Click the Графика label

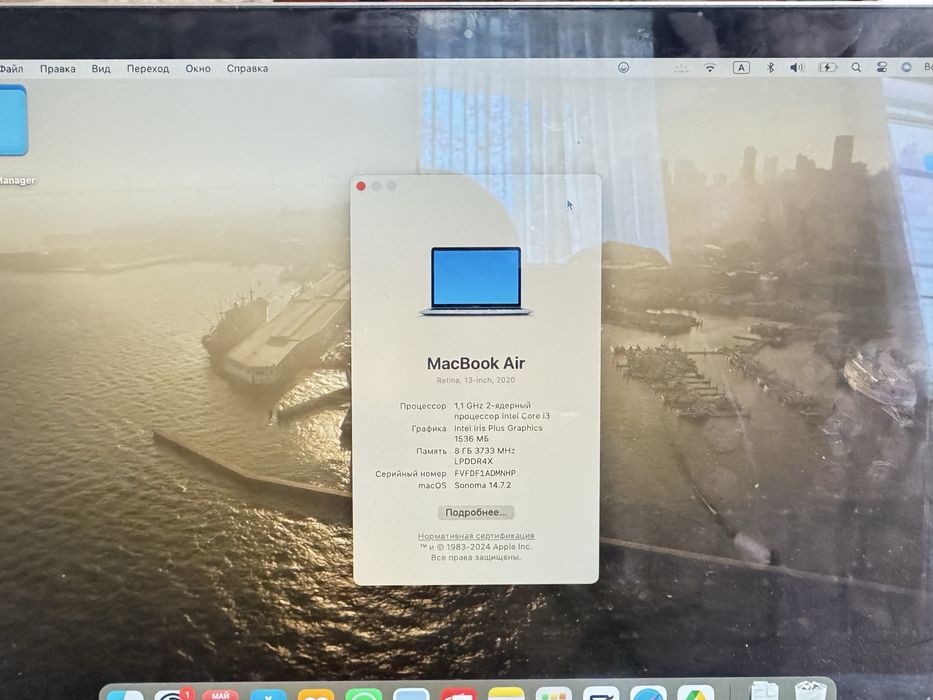point(429,429)
